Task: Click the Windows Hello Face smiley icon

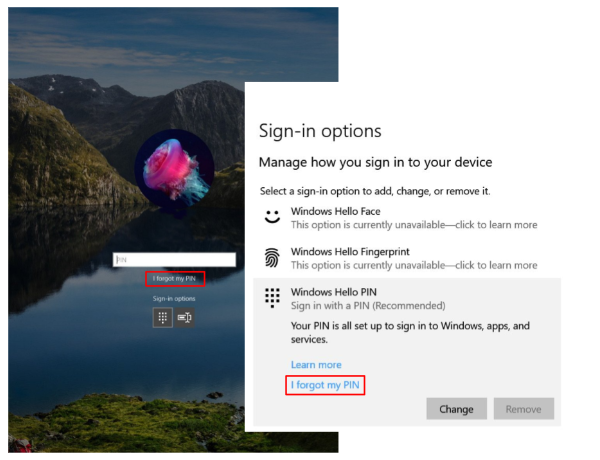Action: pos(272,217)
